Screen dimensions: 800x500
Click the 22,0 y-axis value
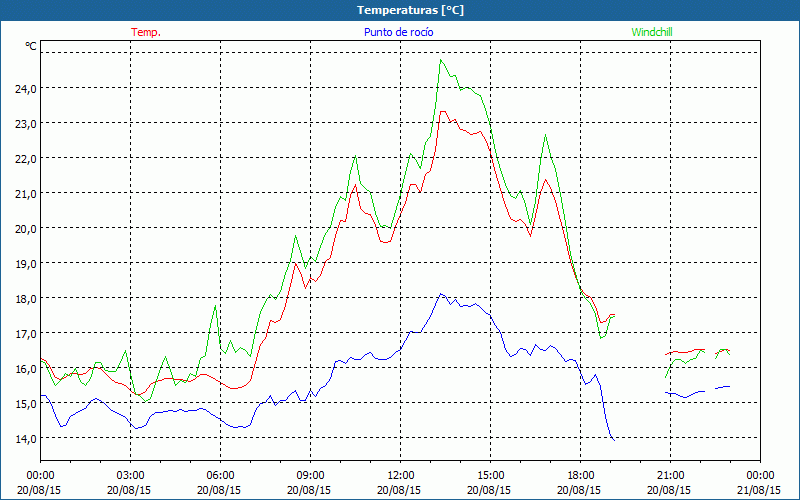tap(26, 159)
